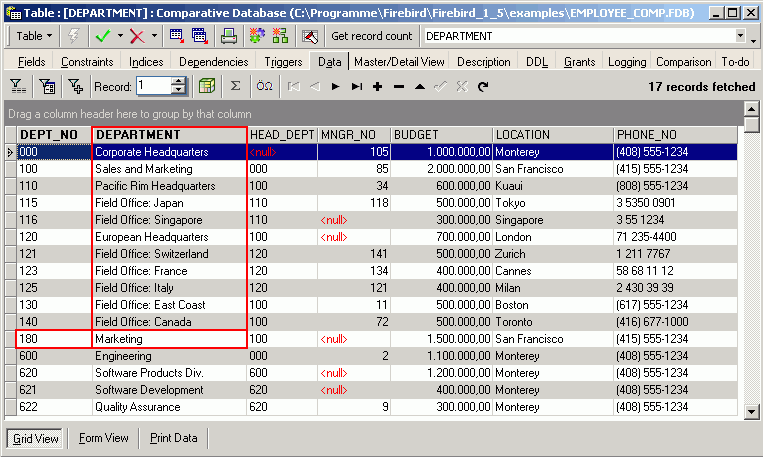This screenshot has height=457, width=763.
Task: Click the green data cube icon
Action: 207,87
